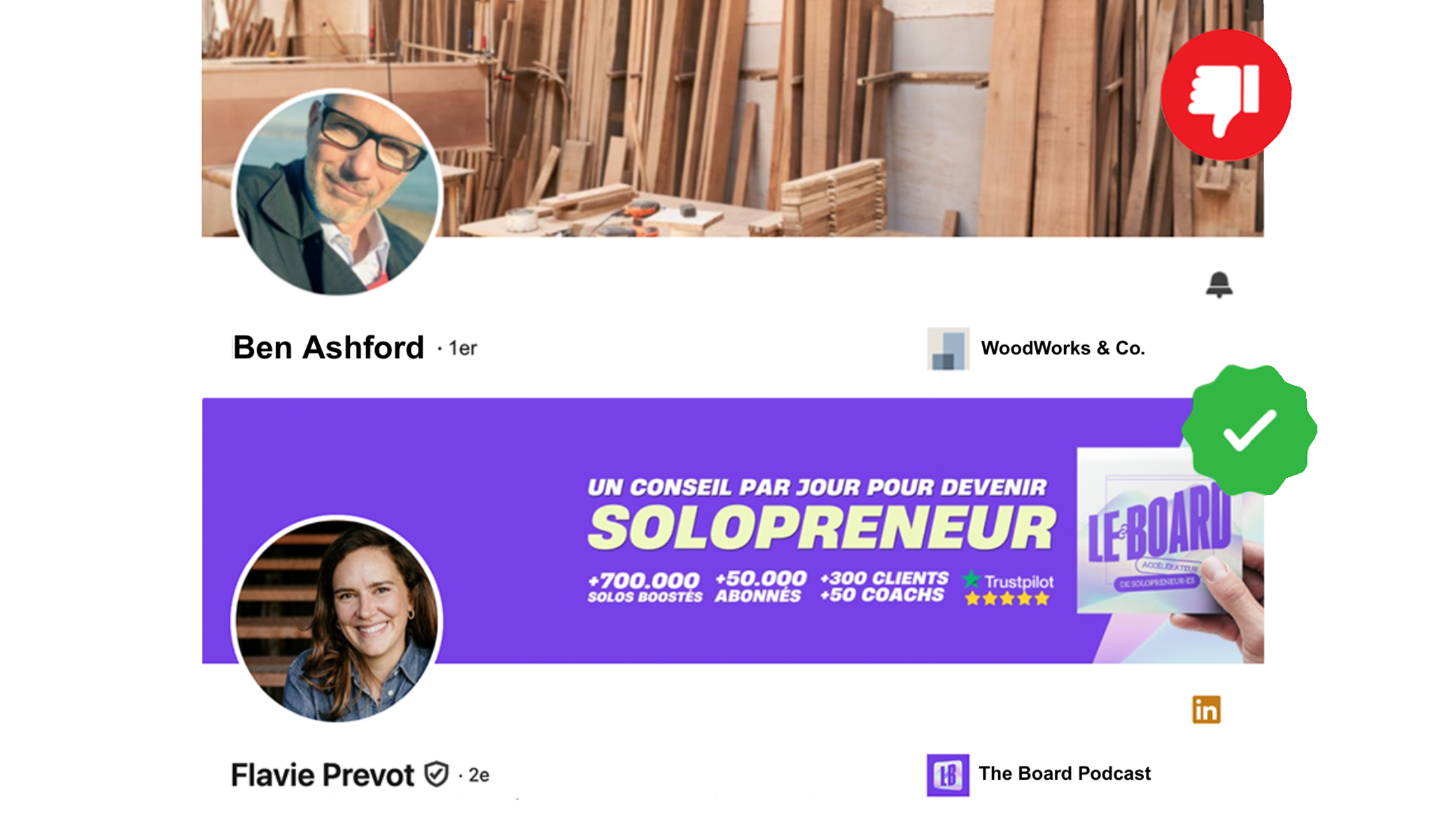Screen dimensions: 1456x840
Task: Click the '+700.000 solos boostés' text
Action: [x=645, y=587]
